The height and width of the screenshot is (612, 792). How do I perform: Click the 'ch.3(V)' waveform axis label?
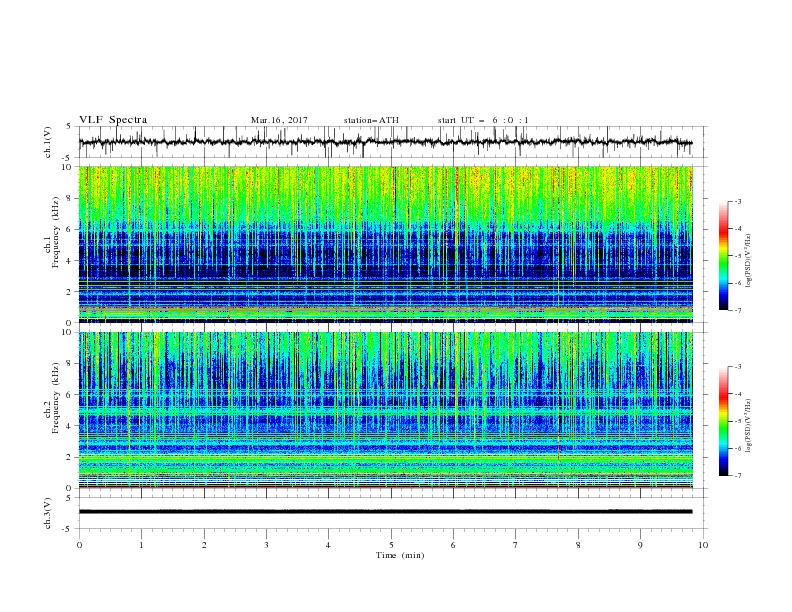pos(48,513)
